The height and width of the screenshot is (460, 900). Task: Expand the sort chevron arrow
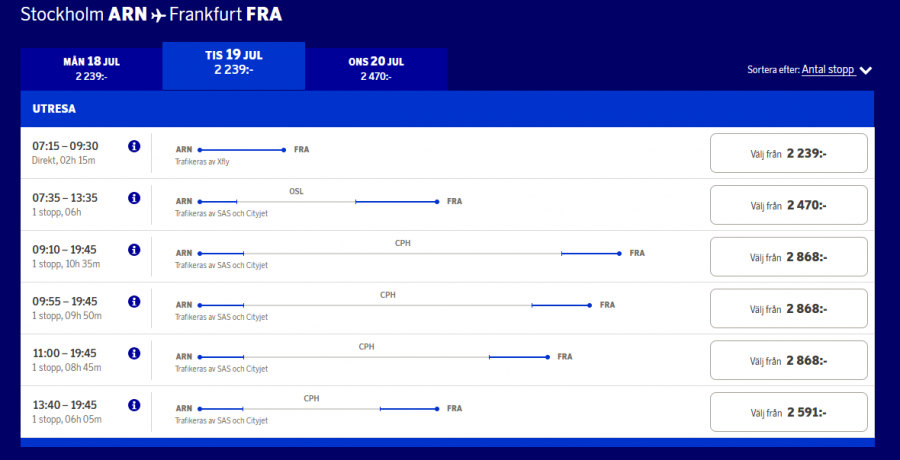(866, 70)
